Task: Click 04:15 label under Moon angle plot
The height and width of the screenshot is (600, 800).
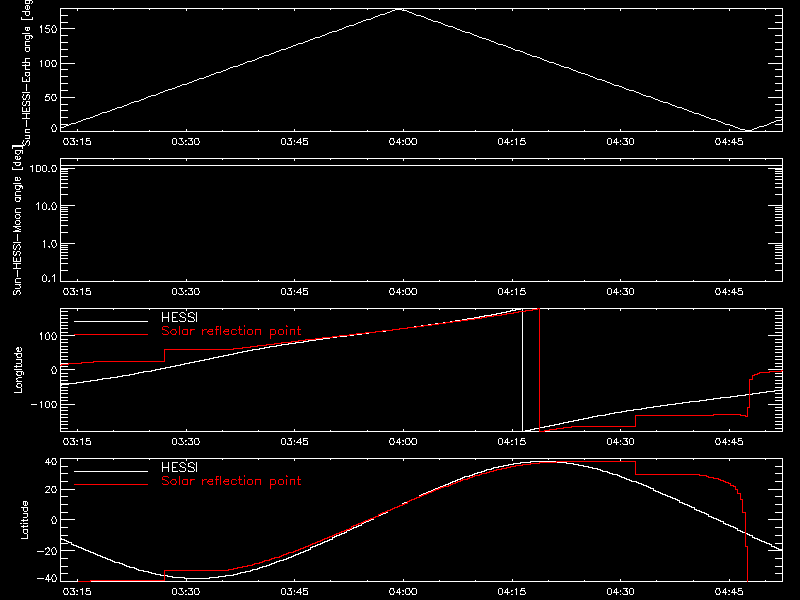Action: (x=512, y=291)
